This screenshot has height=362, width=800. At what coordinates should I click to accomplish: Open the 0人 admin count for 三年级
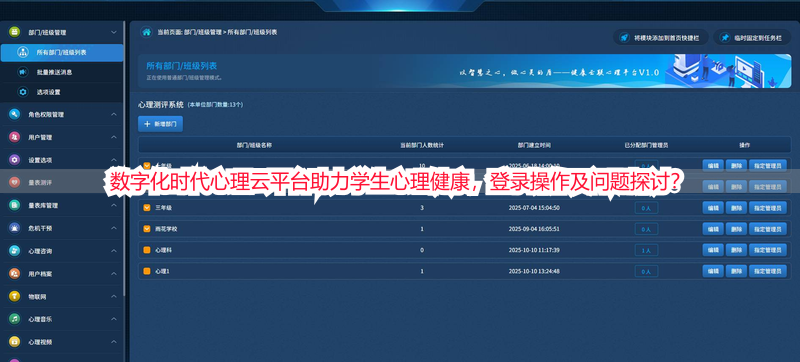pyautogui.click(x=646, y=208)
